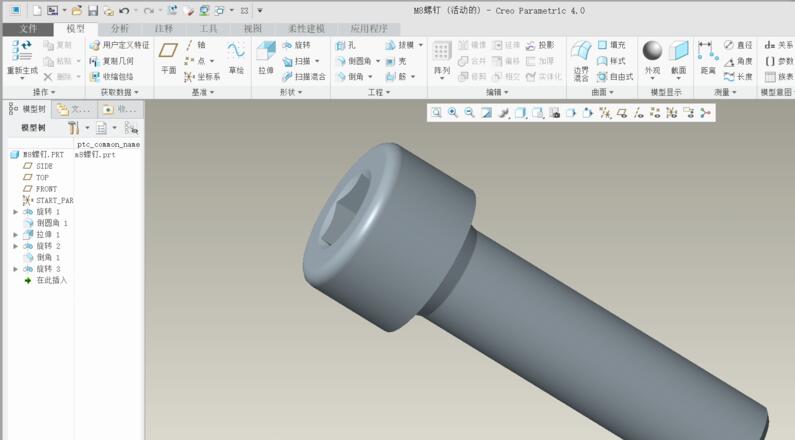Select the 角度 (Angle) measure tool
Viewport: 795px width, 440px height.
tap(738, 61)
